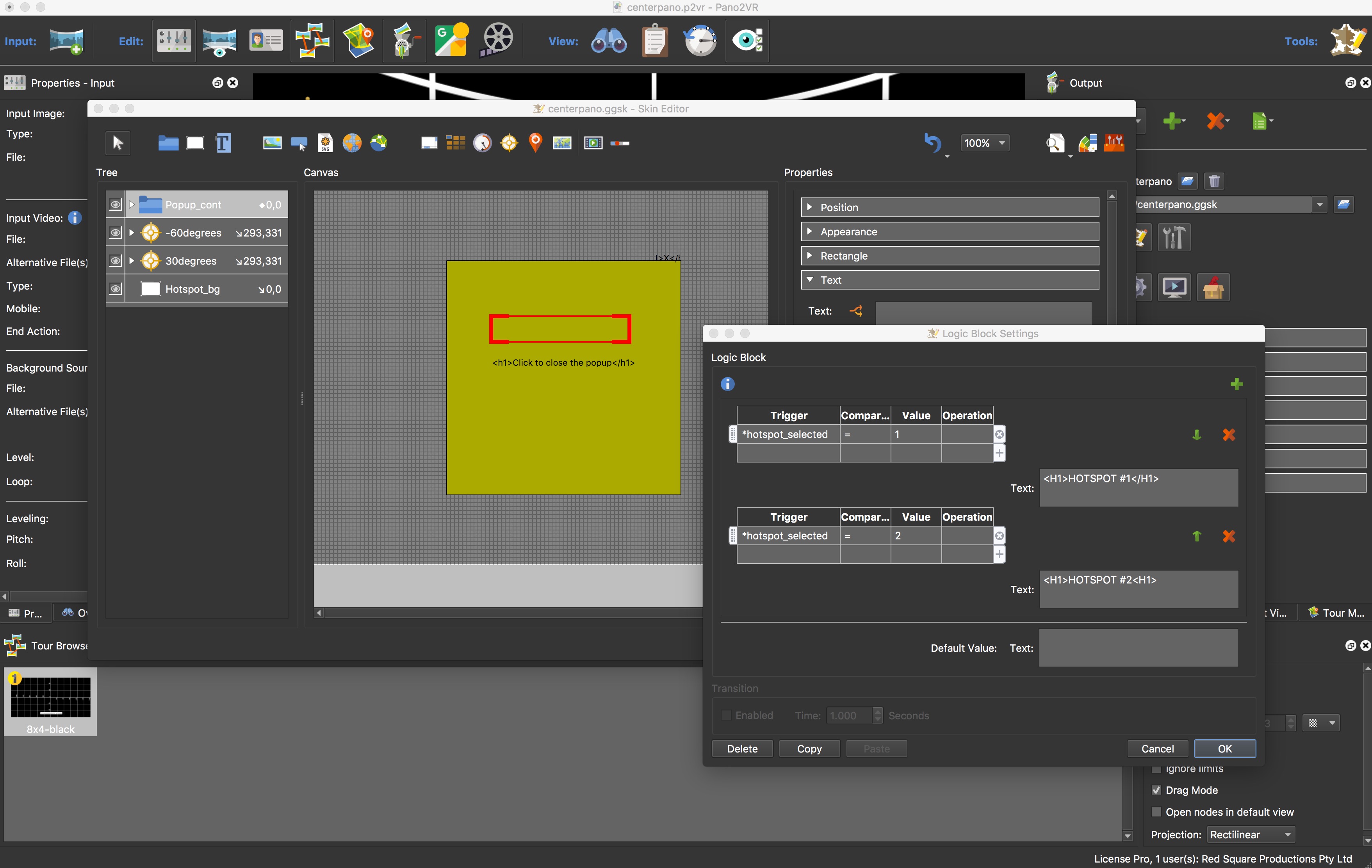Expand the Appearance properties section

(x=950, y=232)
